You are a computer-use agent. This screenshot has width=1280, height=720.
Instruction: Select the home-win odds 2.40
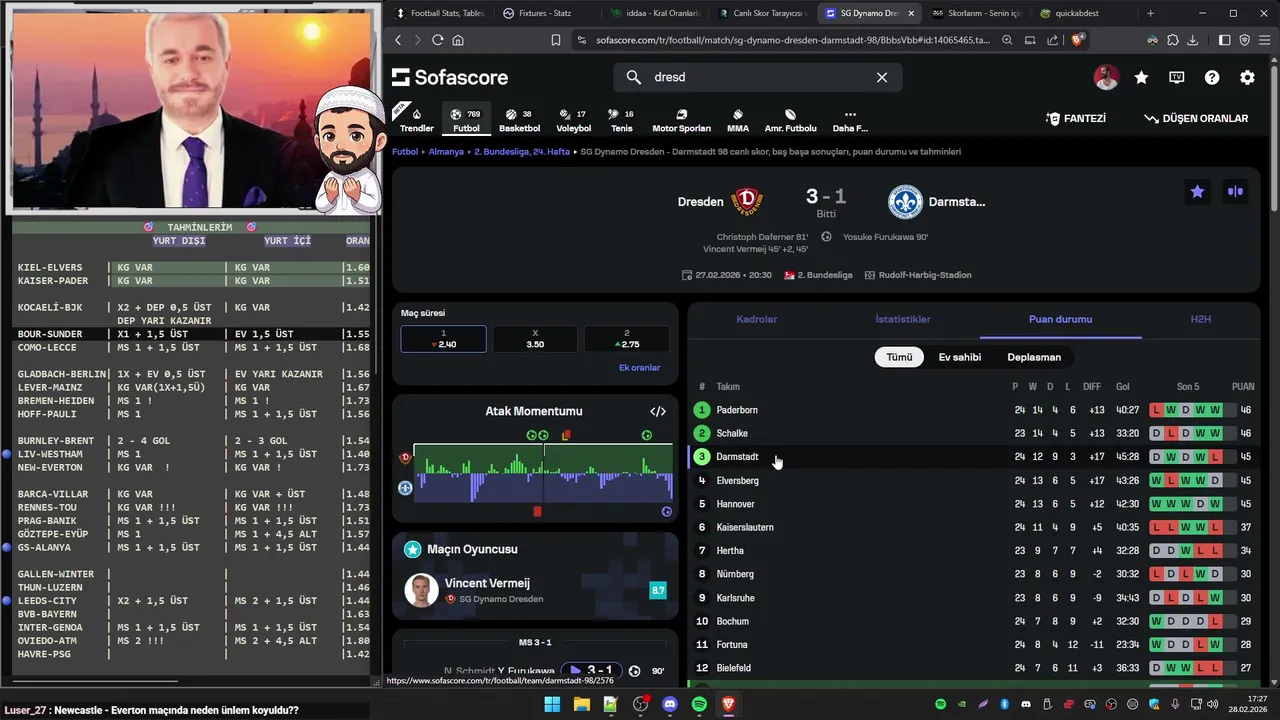(444, 339)
